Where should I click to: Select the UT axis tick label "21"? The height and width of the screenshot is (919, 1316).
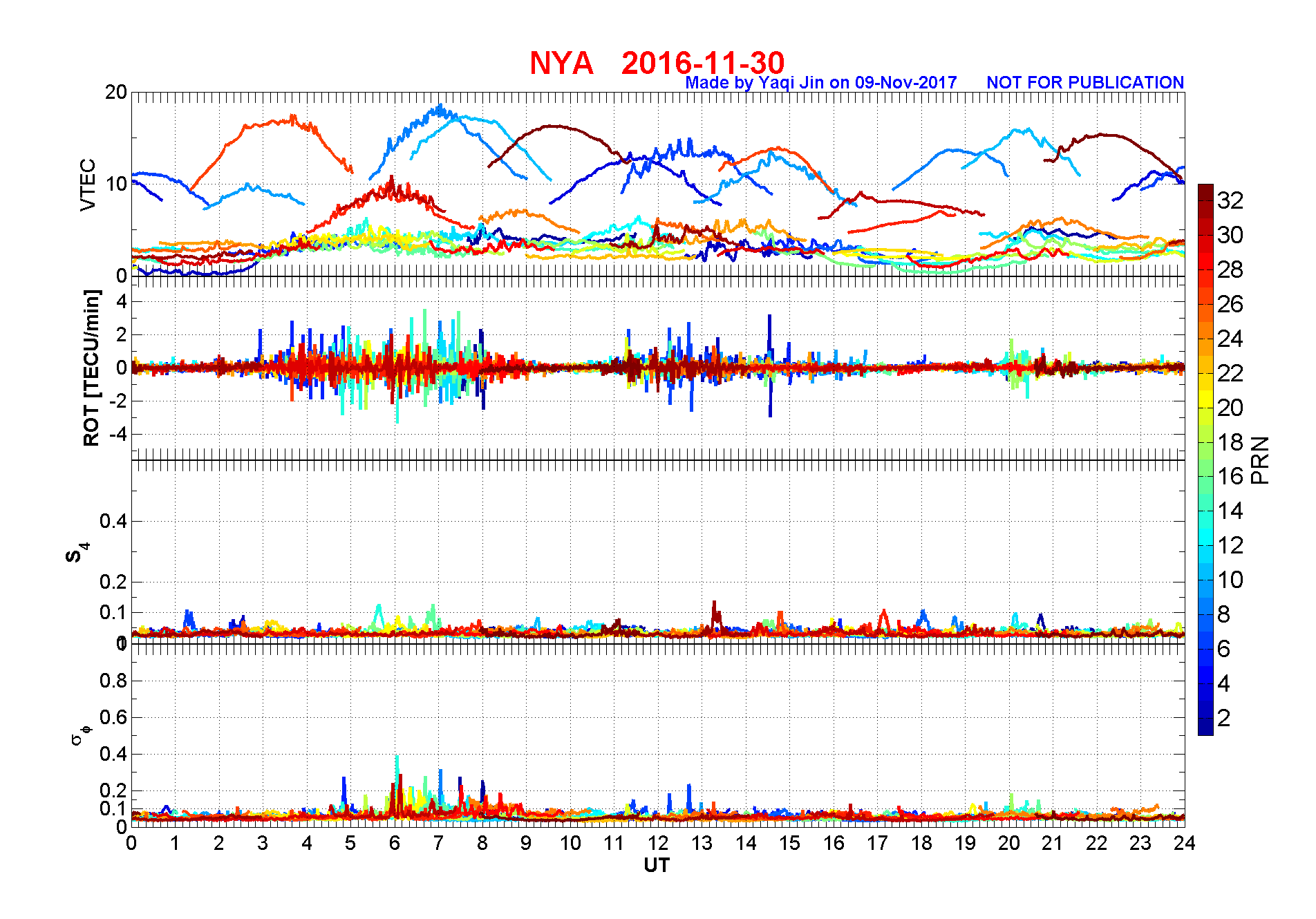pos(1053,843)
